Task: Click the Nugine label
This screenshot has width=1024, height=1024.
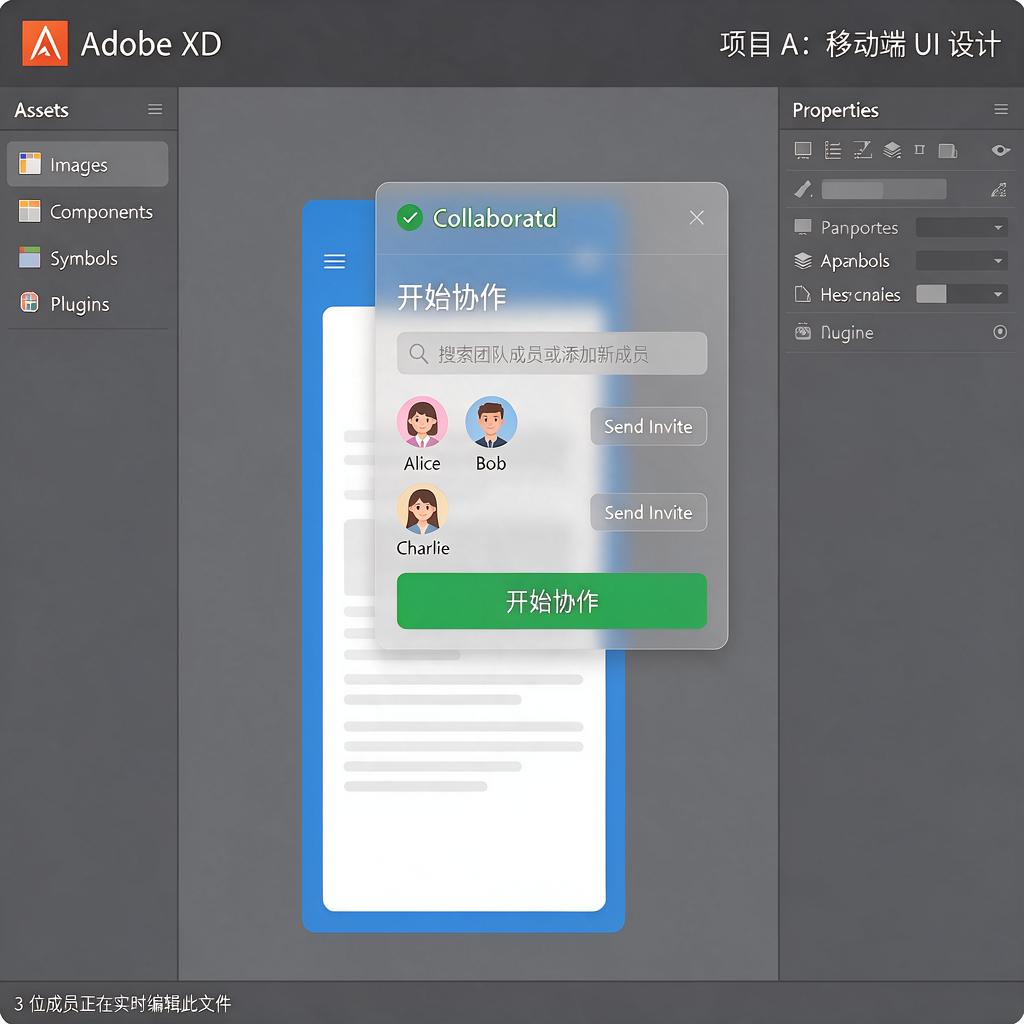Action: click(x=847, y=332)
